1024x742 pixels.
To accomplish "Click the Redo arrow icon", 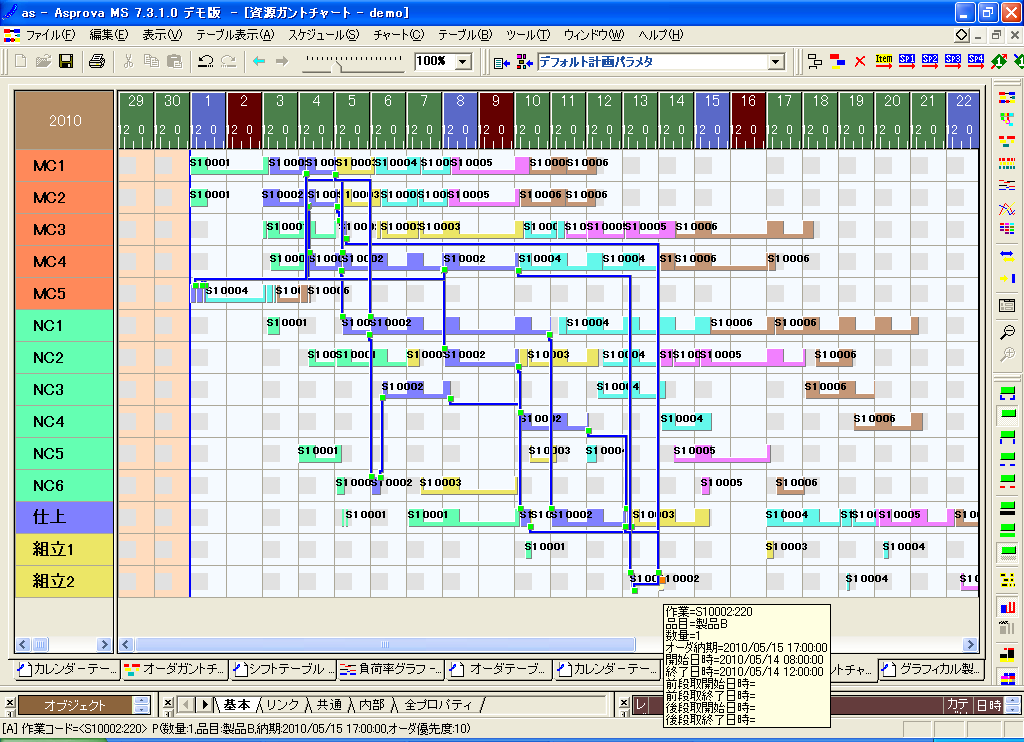I will pos(228,61).
